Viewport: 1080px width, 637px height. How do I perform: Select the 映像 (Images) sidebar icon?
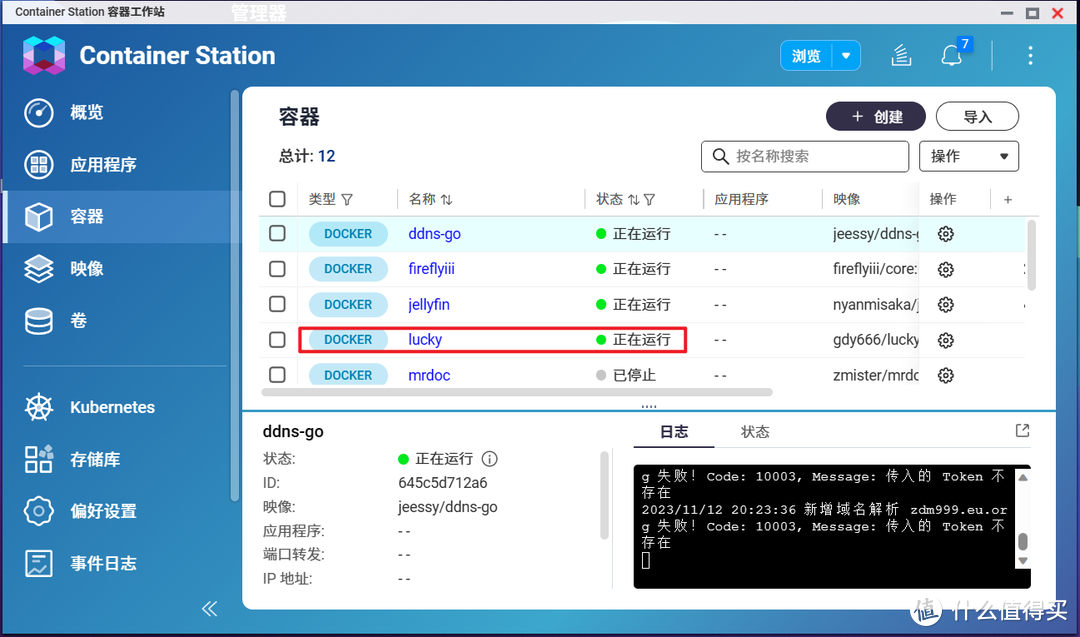click(85, 268)
